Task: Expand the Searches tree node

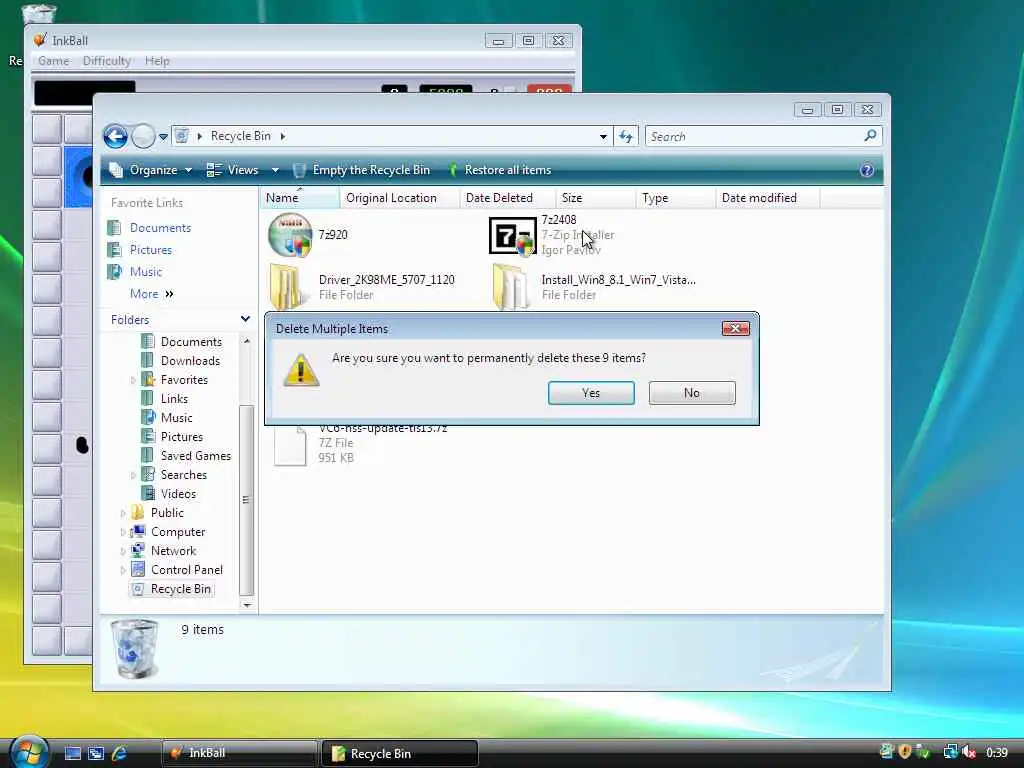Action: point(133,475)
